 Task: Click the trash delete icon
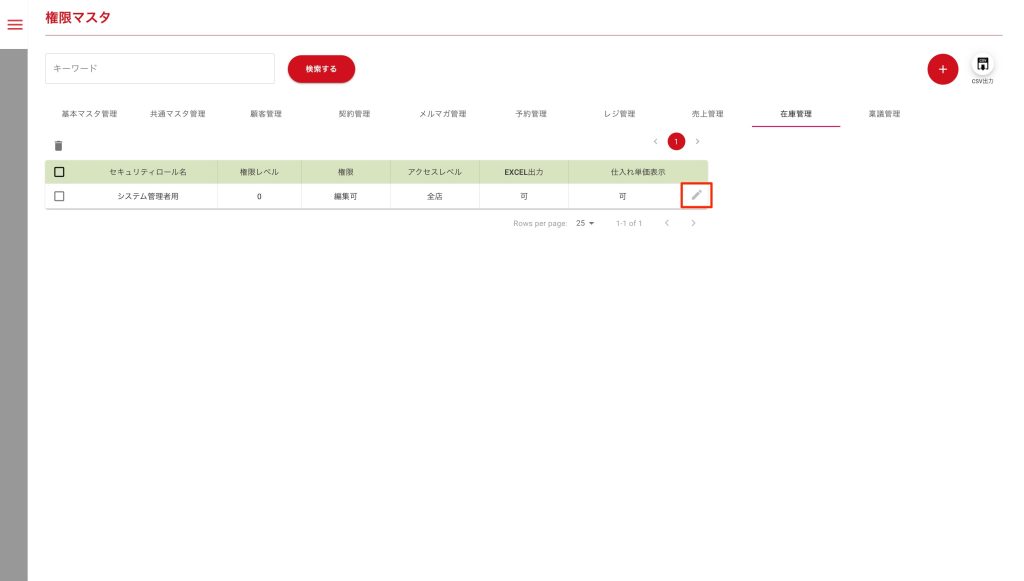pyautogui.click(x=58, y=146)
